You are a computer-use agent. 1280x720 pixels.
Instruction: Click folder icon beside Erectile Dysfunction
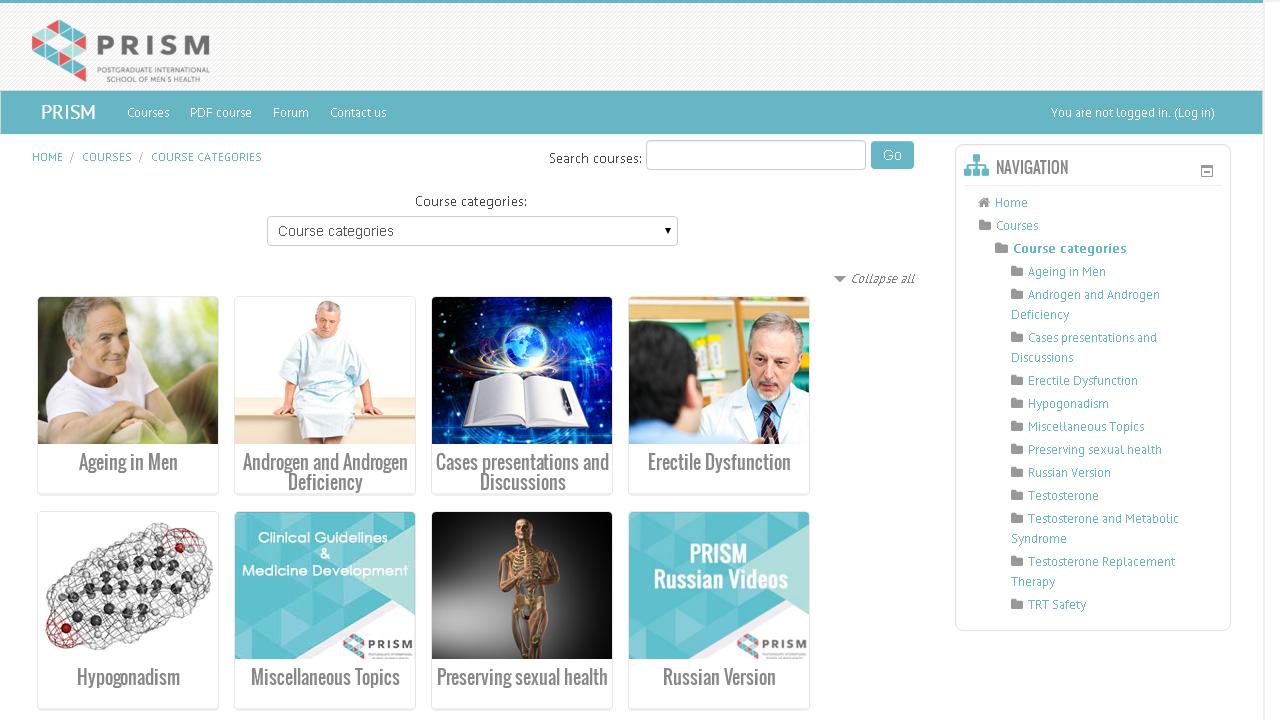point(1017,380)
